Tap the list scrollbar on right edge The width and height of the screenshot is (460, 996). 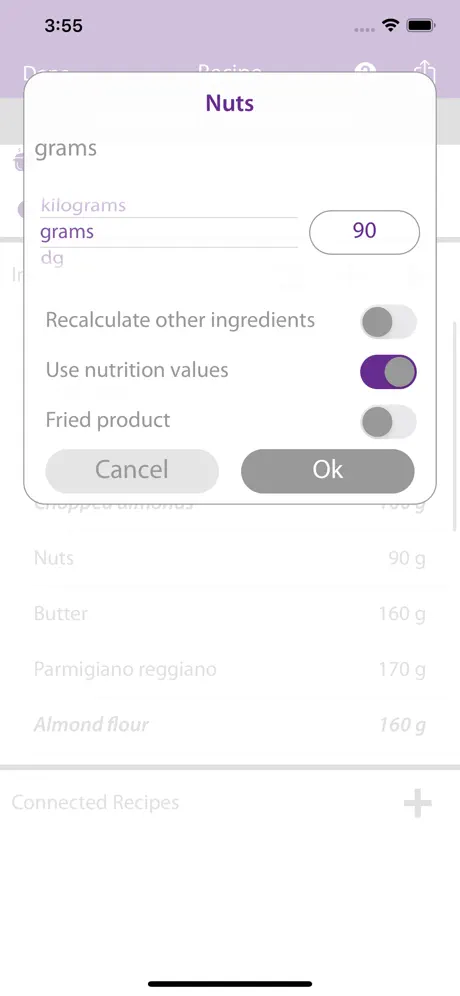456,426
